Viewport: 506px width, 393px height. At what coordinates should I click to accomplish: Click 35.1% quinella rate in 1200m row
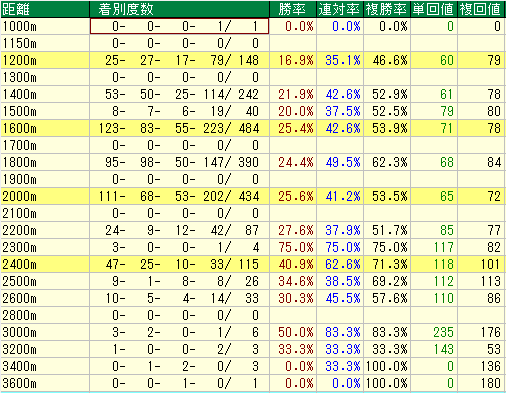click(x=343, y=60)
